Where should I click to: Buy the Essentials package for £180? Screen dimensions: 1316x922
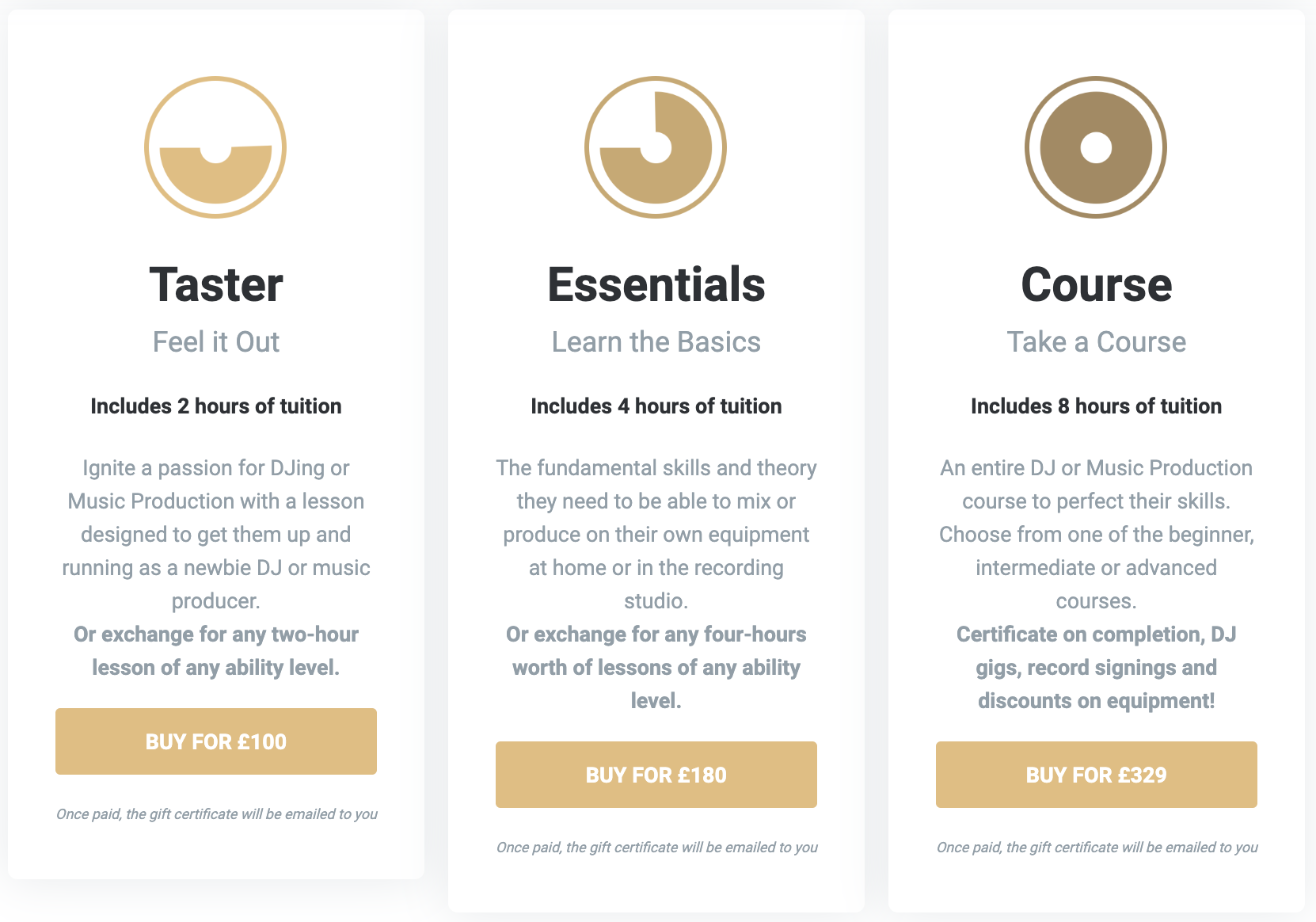point(656,775)
